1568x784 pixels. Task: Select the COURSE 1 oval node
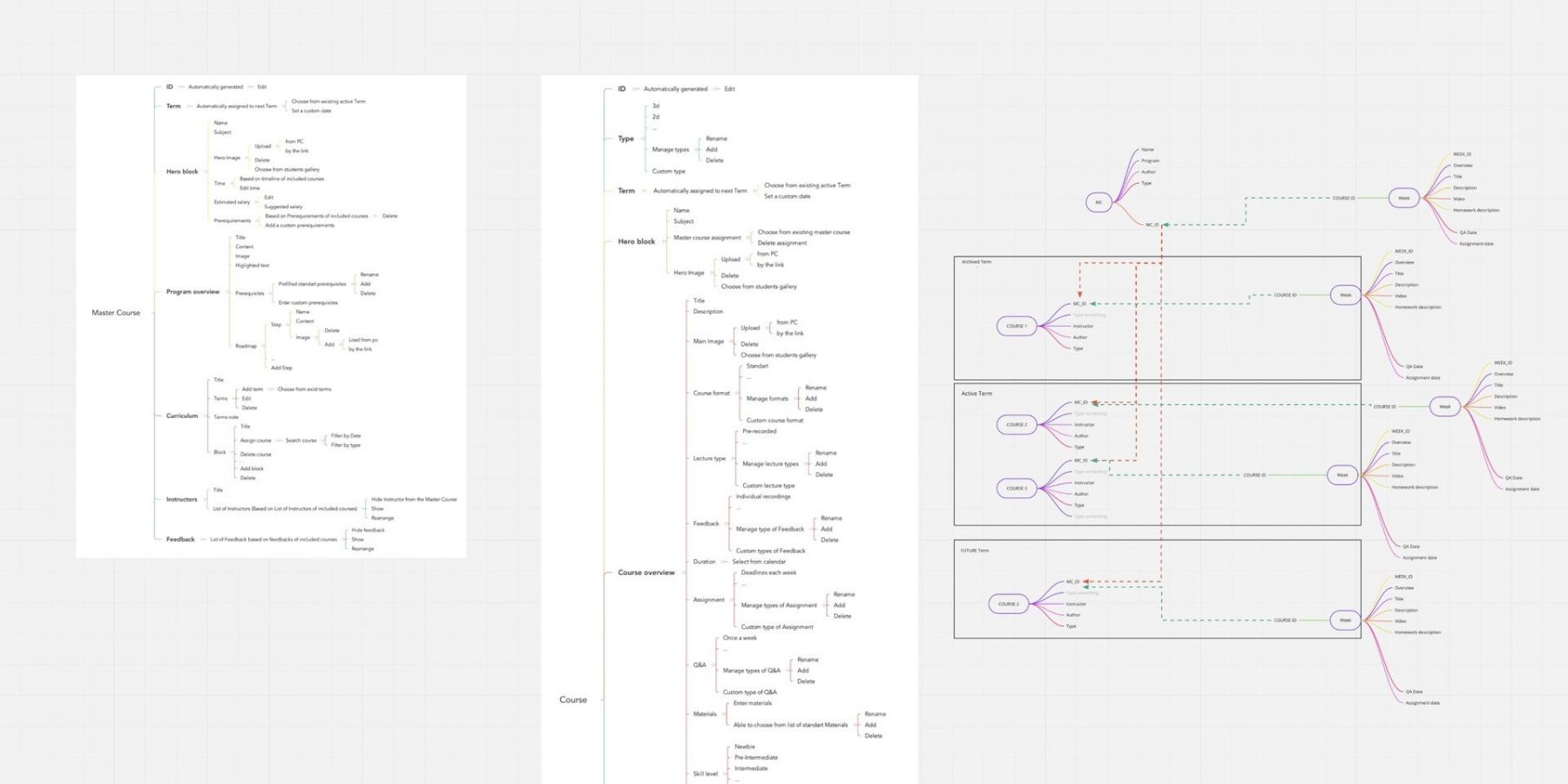tap(1016, 326)
